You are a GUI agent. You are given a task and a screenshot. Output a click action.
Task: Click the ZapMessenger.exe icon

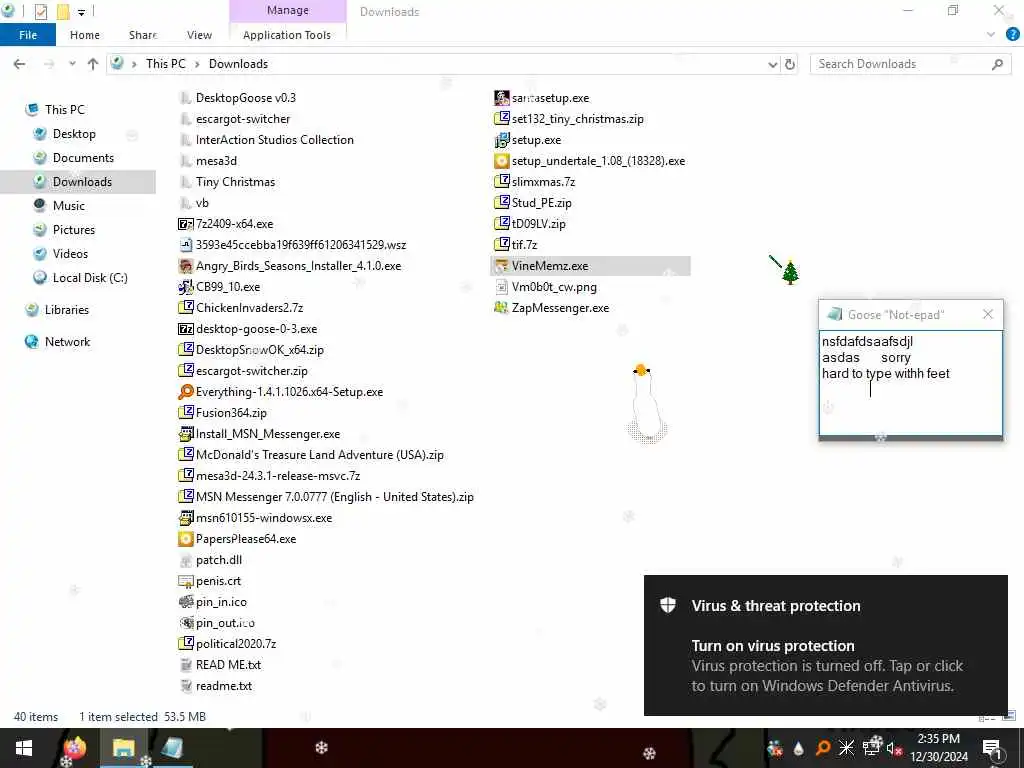(x=502, y=308)
